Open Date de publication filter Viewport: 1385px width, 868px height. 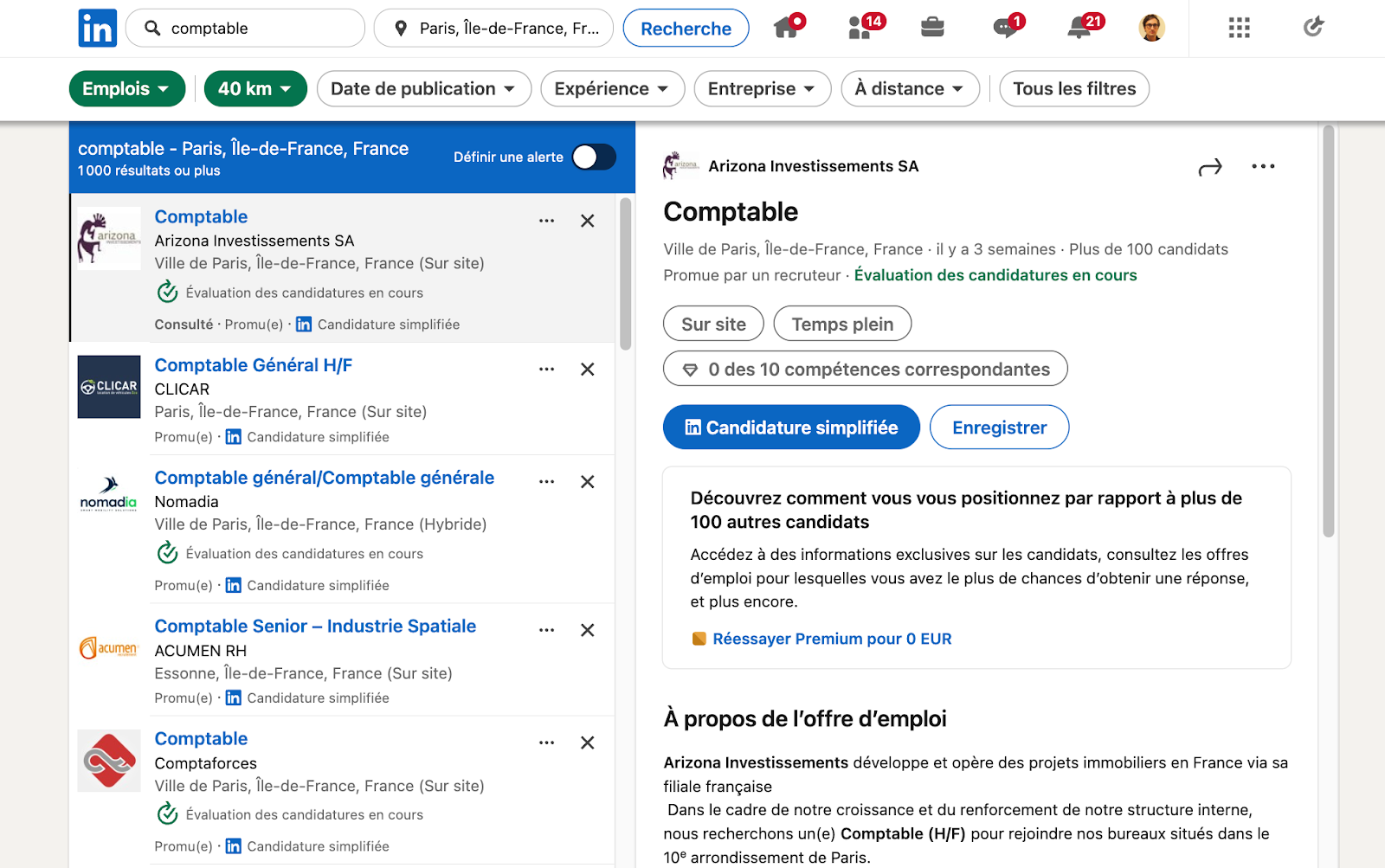click(424, 88)
